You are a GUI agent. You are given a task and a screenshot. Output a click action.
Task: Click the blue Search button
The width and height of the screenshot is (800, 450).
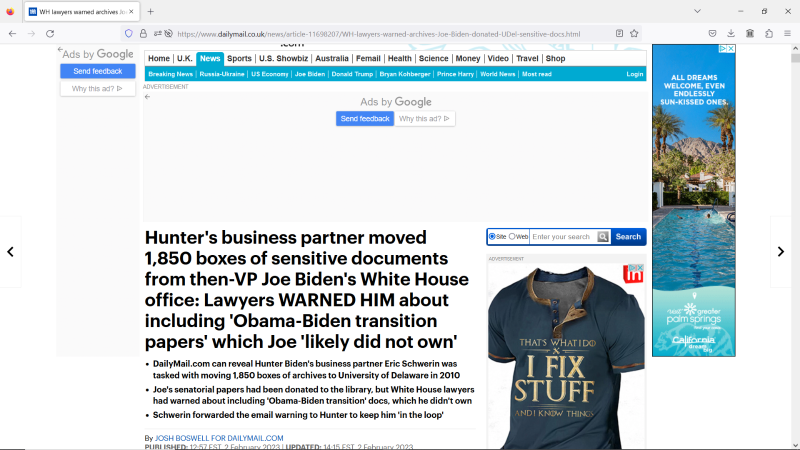click(628, 237)
